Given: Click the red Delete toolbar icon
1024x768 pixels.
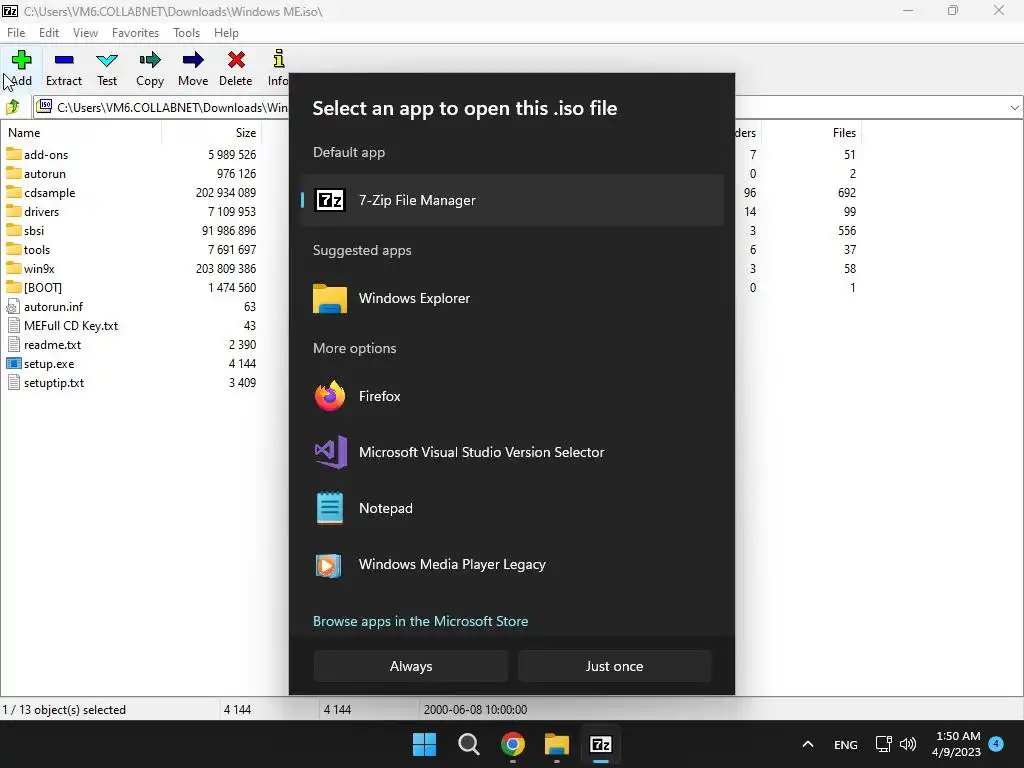Looking at the screenshot, I should pyautogui.click(x=236, y=60).
